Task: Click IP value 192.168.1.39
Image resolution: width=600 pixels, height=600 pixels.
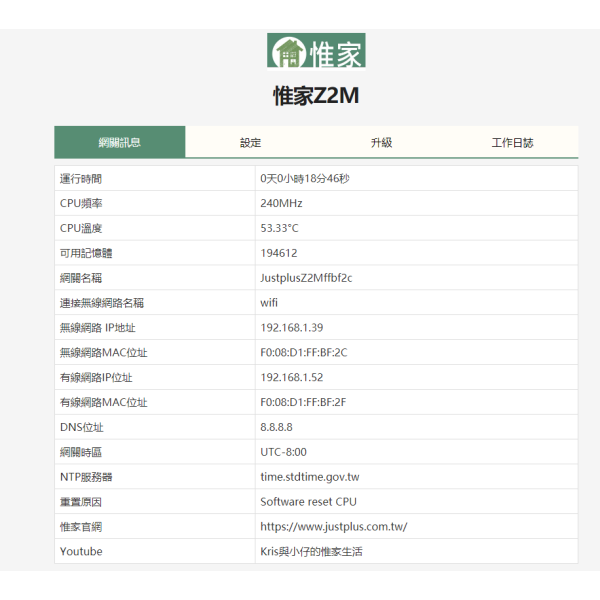Action: (x=292, y=328)
